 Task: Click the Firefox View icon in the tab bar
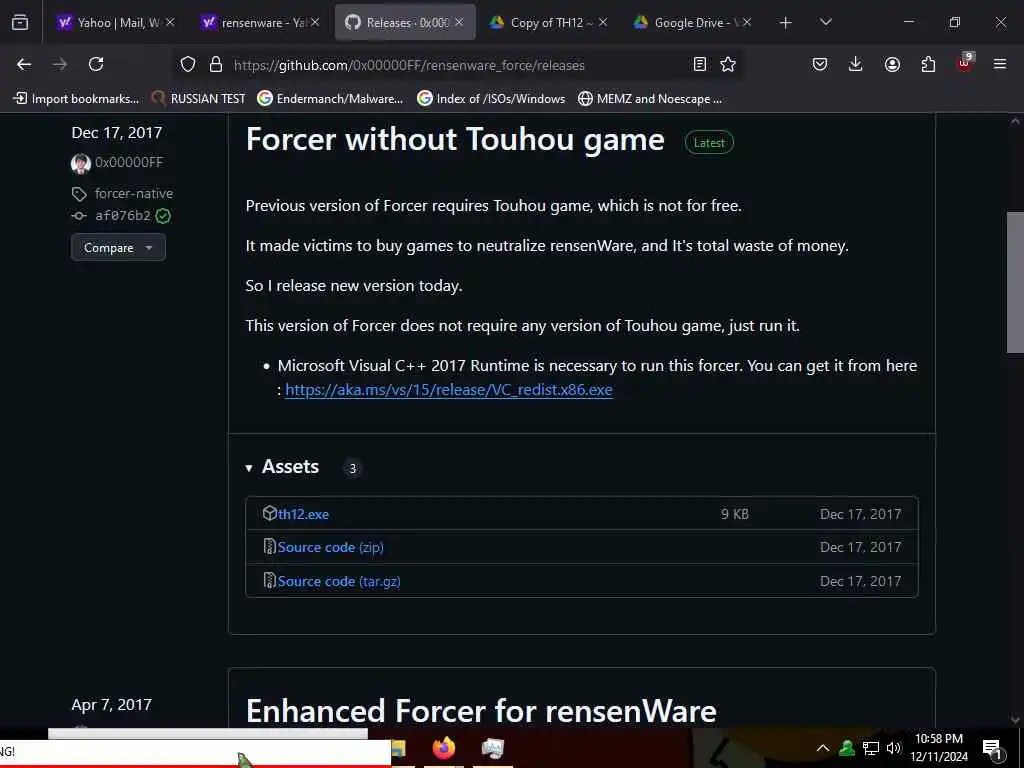(x=20, y=22)
